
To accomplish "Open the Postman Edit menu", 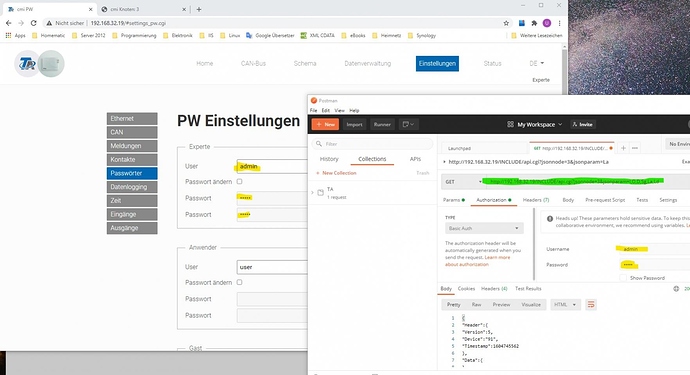I will [x=326, y=110].
